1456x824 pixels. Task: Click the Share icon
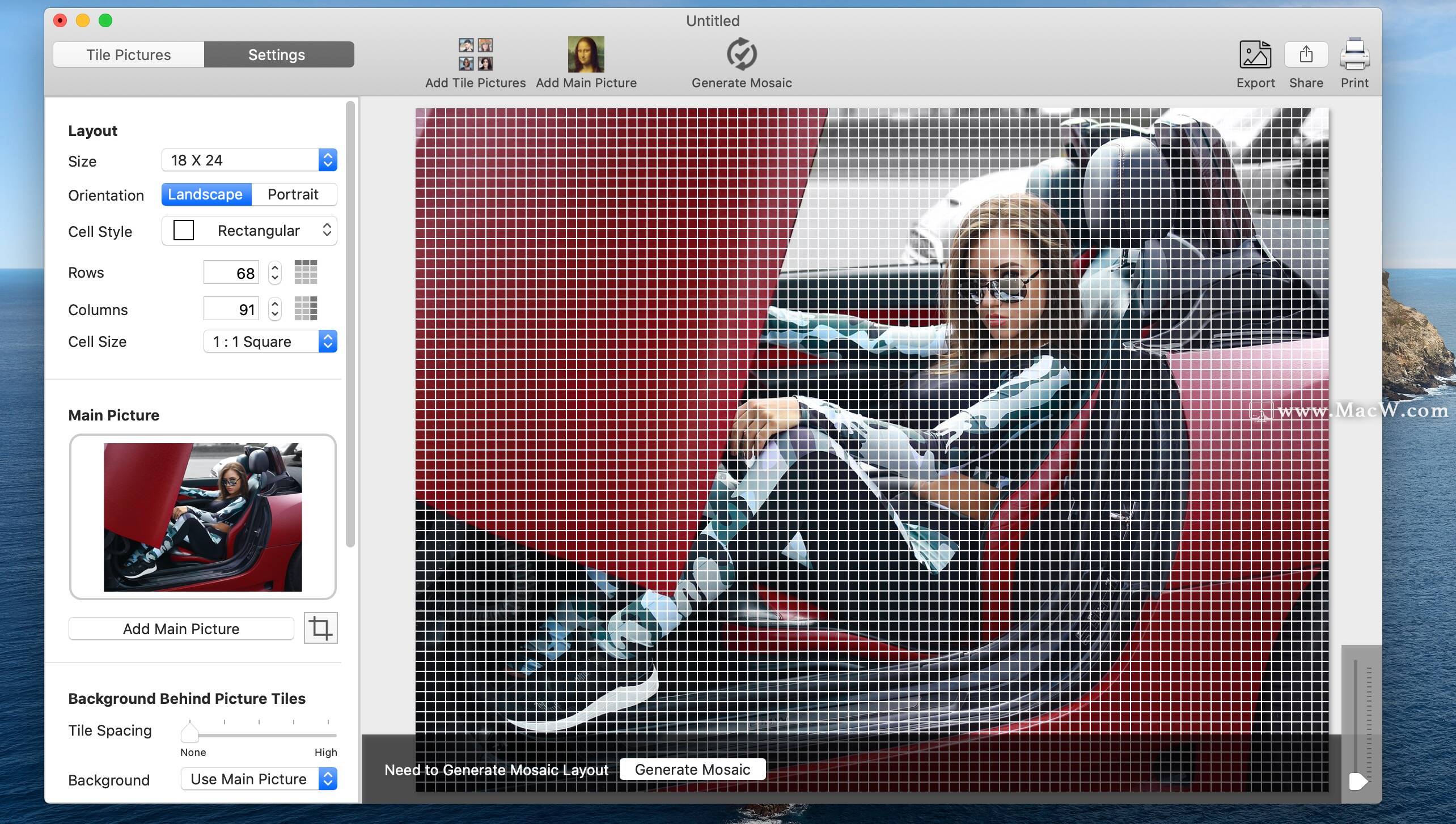point(1306,54)
